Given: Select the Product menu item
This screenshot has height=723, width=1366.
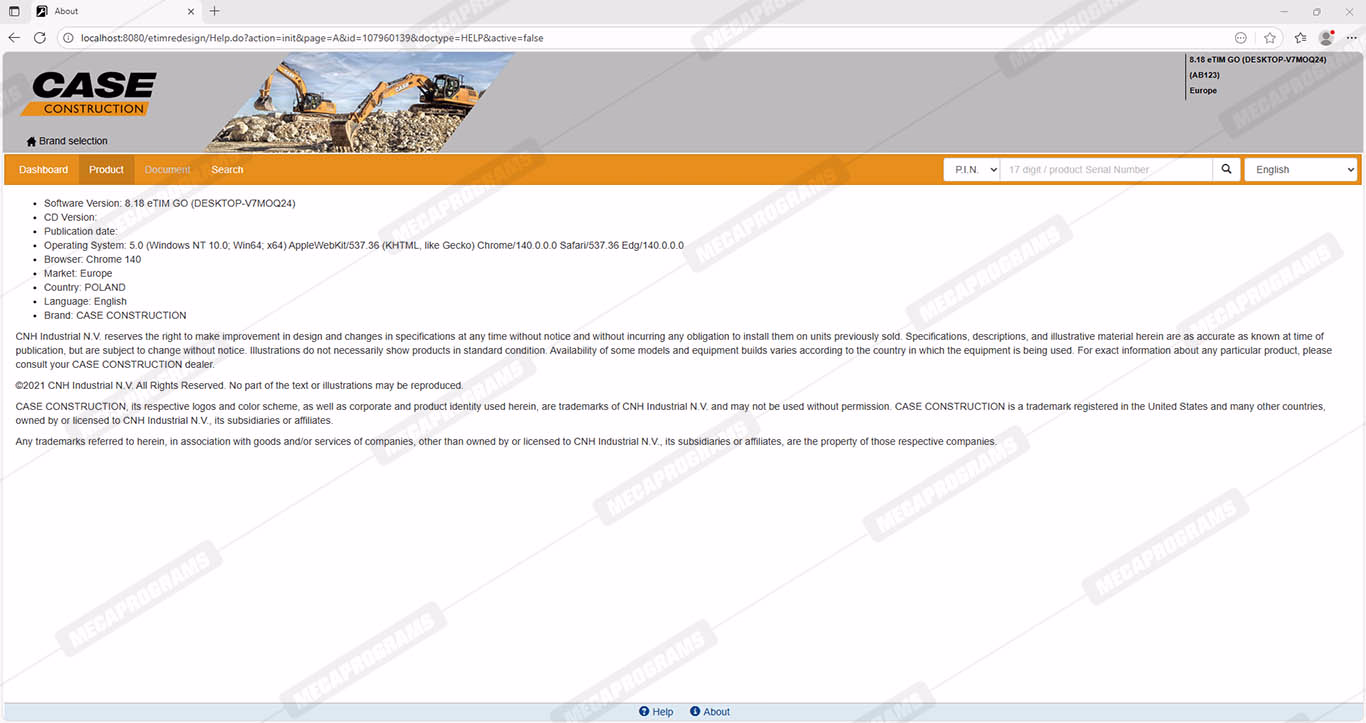Looking at the screenshot, I should 106,170.
